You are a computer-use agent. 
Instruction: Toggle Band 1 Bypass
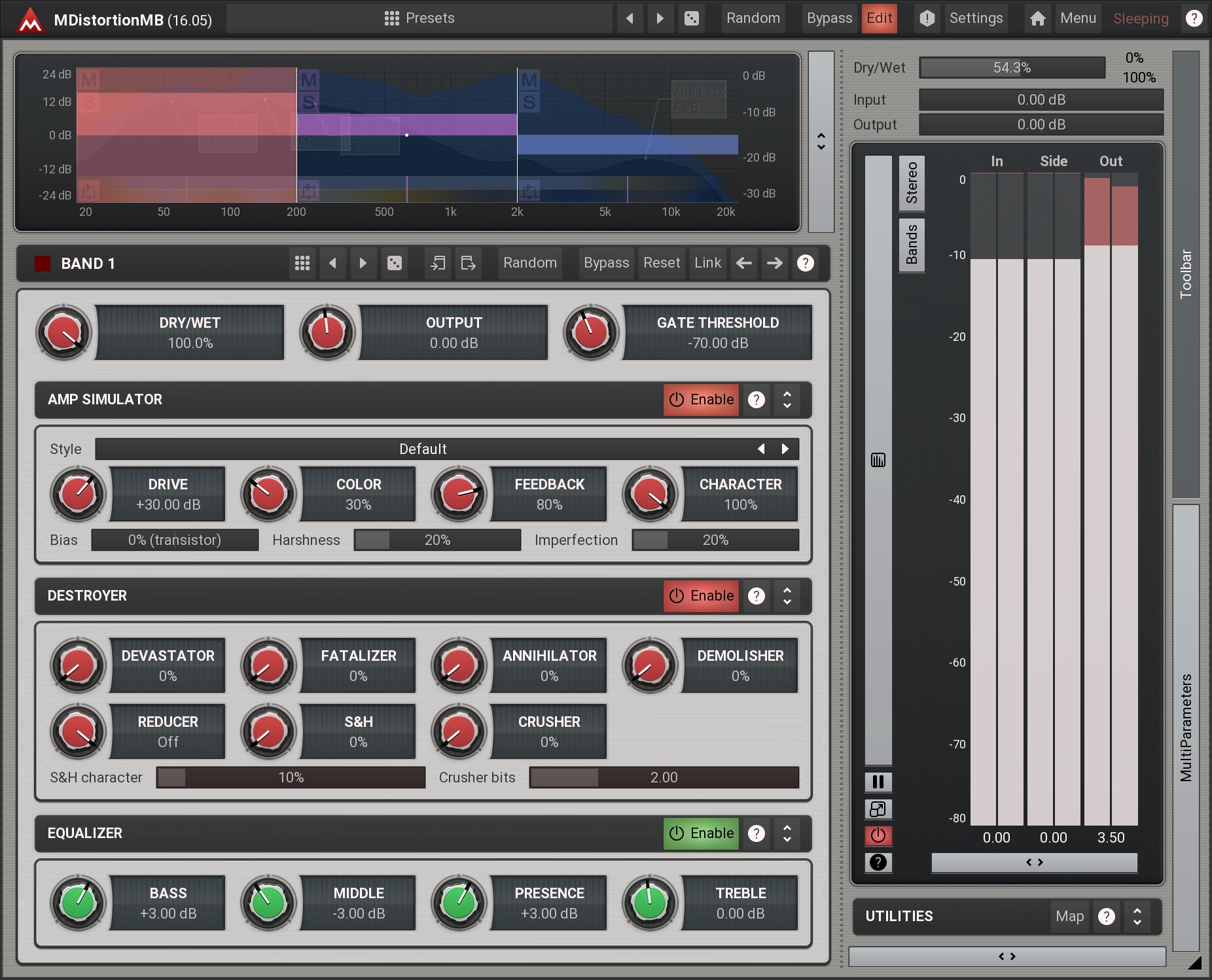[606, 263]
